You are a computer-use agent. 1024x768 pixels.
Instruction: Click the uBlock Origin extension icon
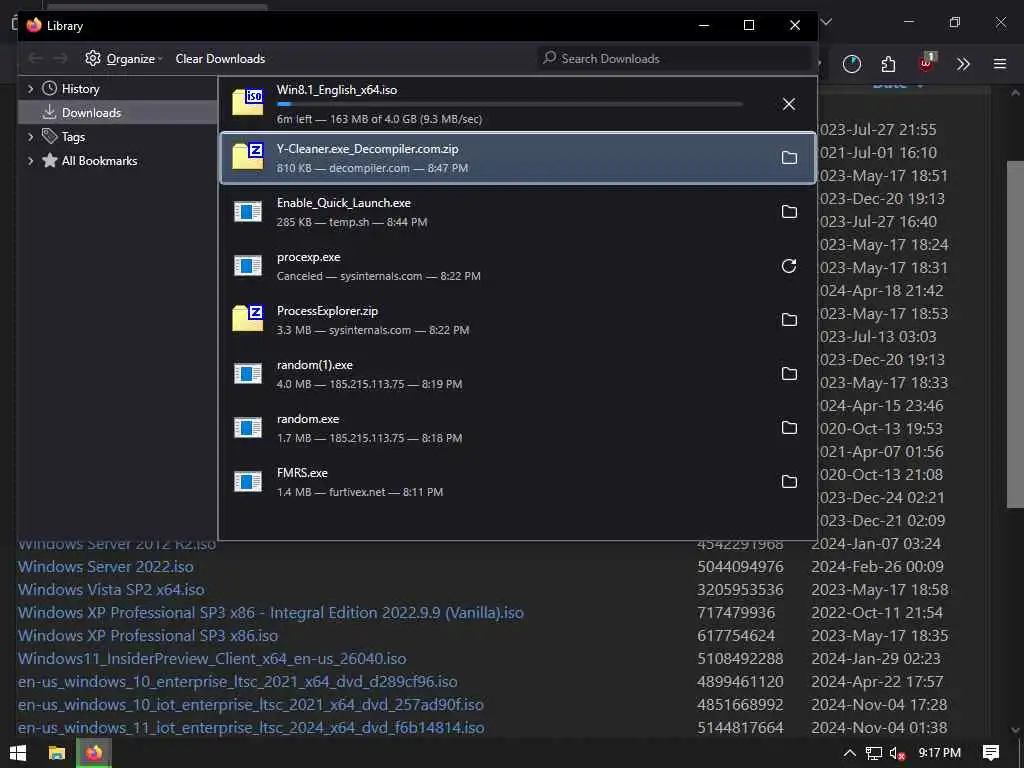(x=926, y=63)
